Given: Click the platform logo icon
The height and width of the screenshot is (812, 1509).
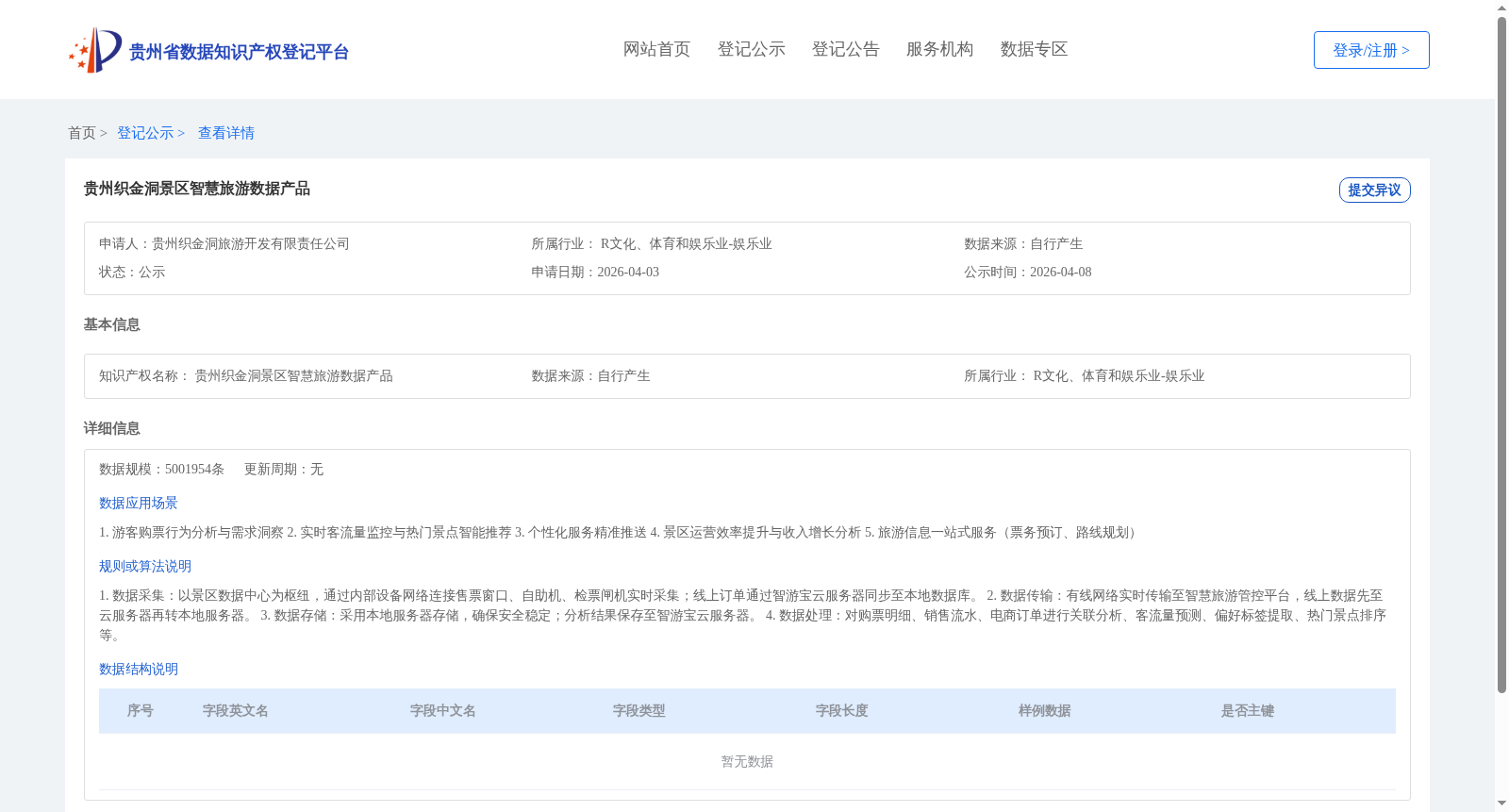Looking at the screenshot, I should pyautogui.click(x=95, y=50).
